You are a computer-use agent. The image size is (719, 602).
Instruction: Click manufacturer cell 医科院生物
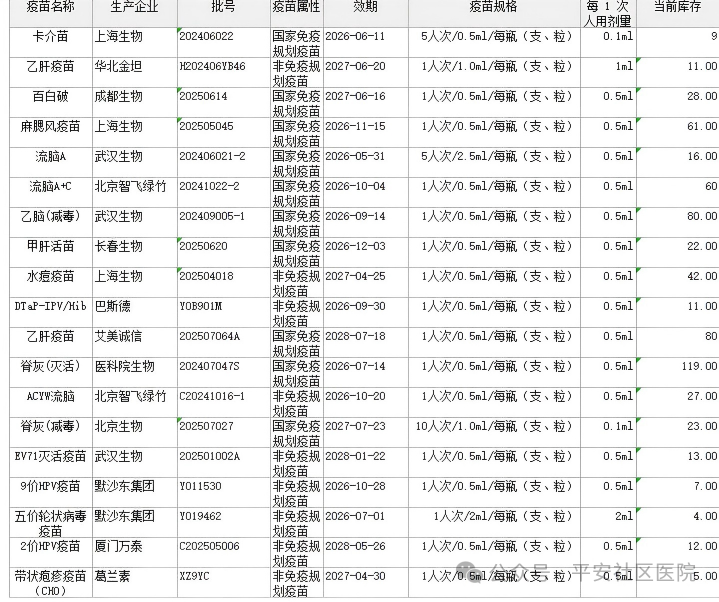tap(135, 373)
